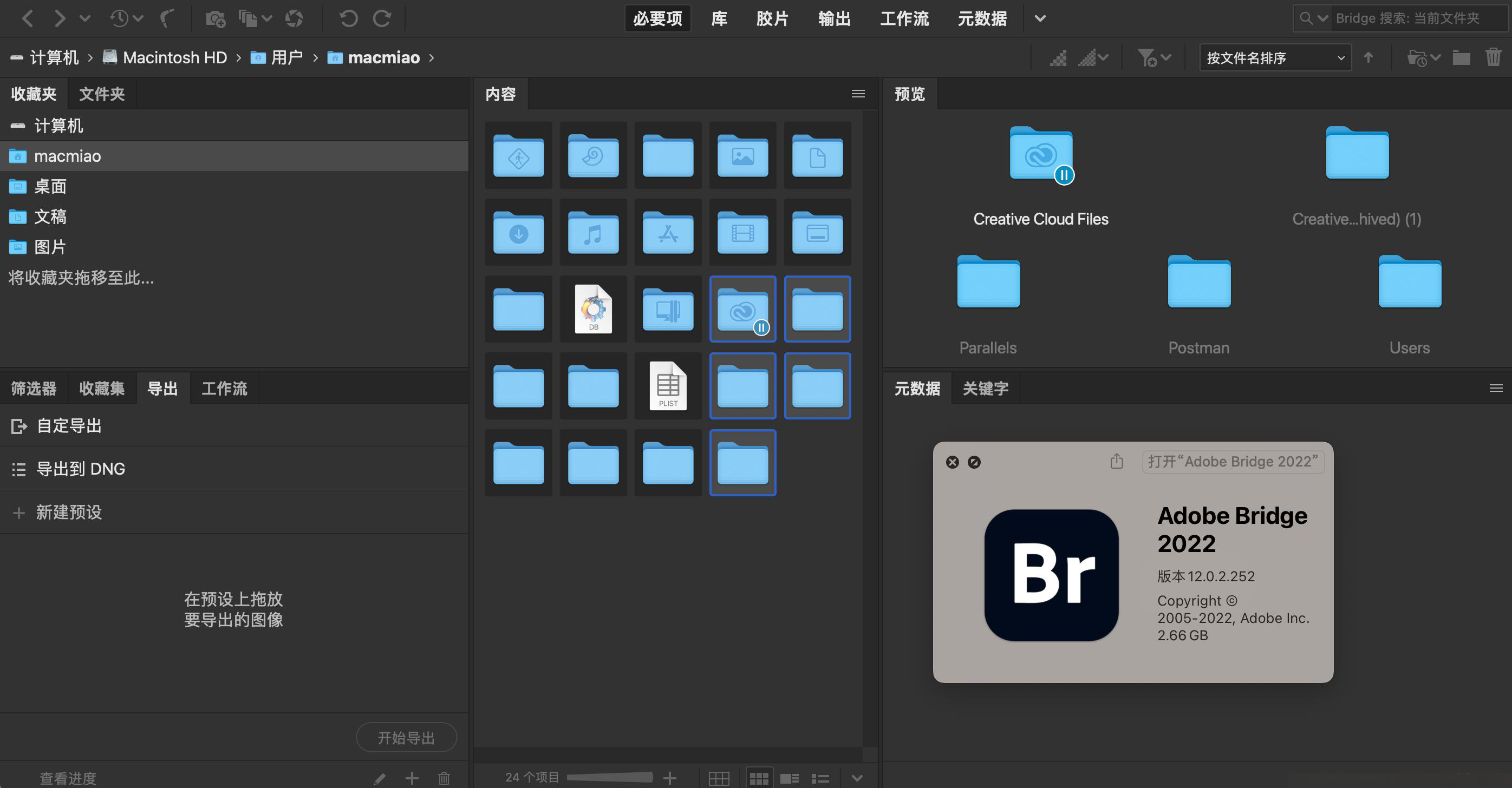Open the workspace overflow chevron menu
Screen dimensions: 1512x788
[1040, 18]
